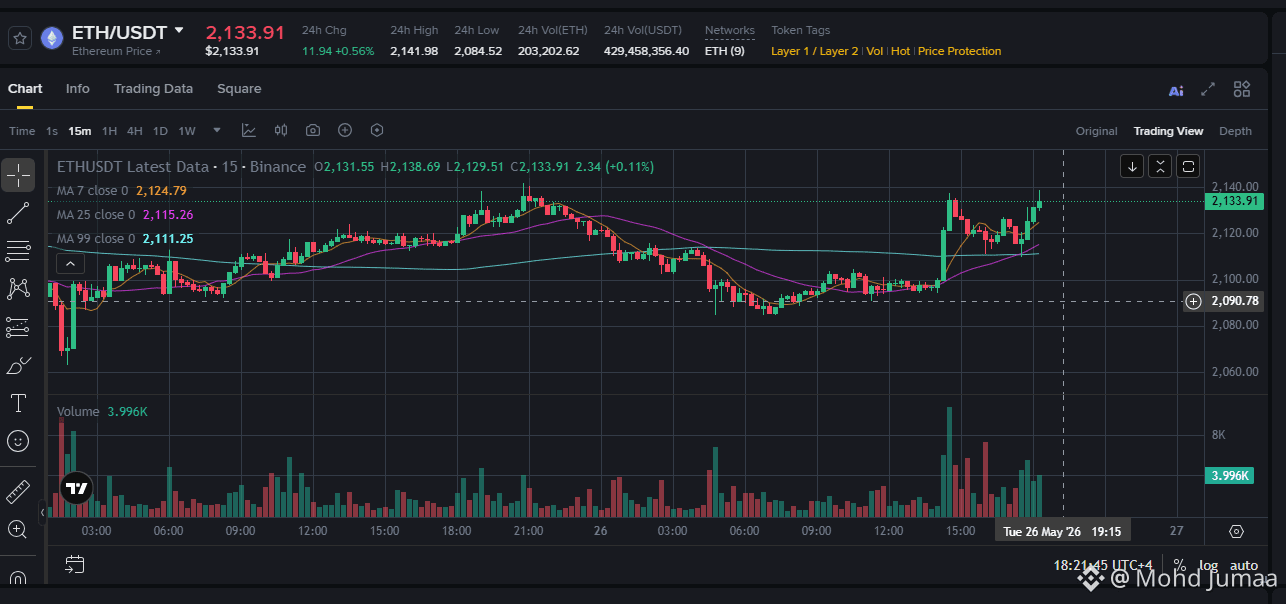Select the brush drawing tool
Viewport: 1286px width, 604px height.
point(18,365)
